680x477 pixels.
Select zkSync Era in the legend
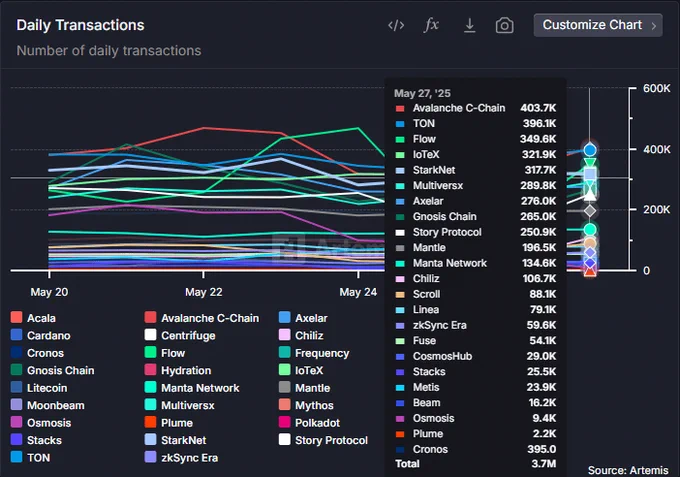181,457
